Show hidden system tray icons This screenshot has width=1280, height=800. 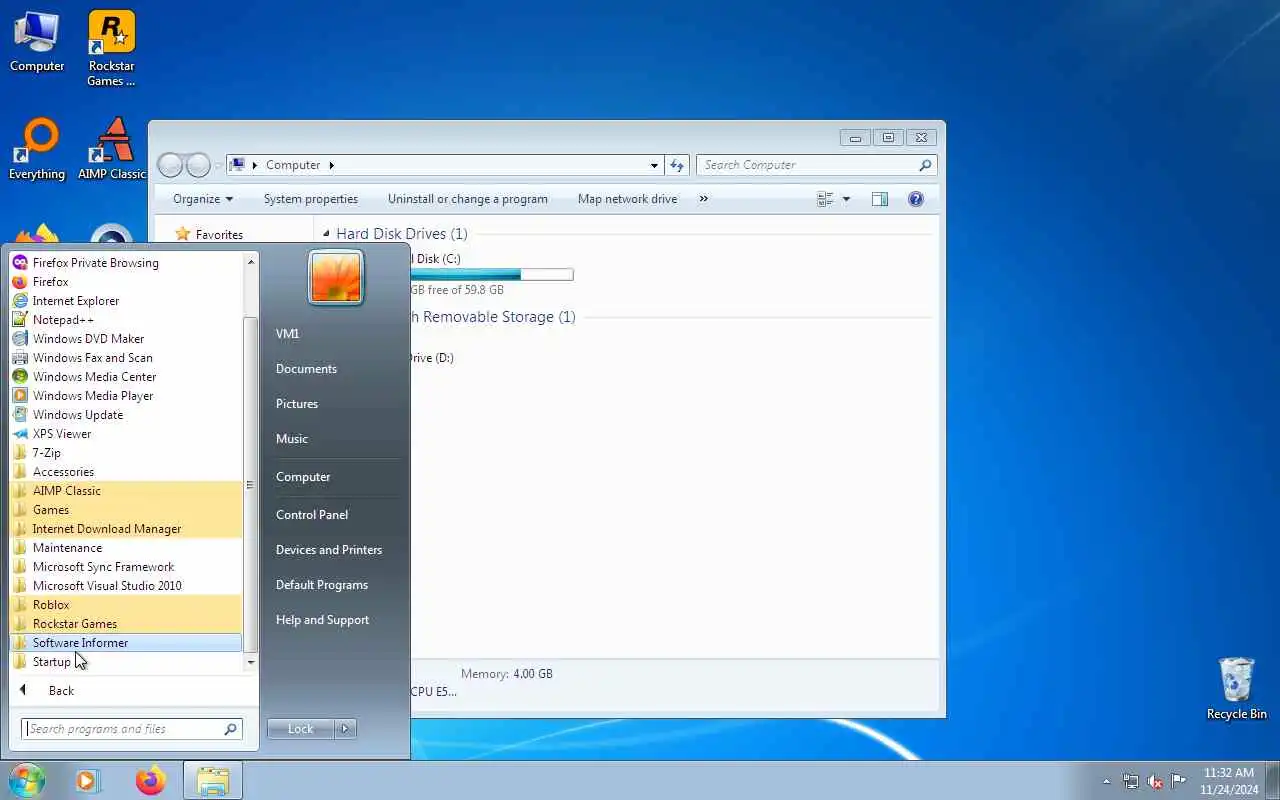(x=1106, y=781)
